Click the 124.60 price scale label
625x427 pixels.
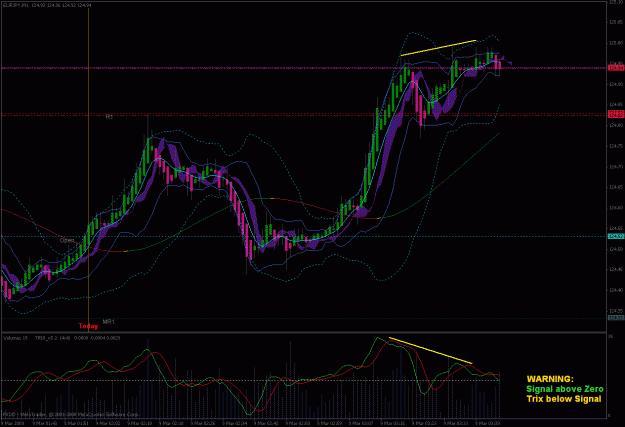(615, 208)
